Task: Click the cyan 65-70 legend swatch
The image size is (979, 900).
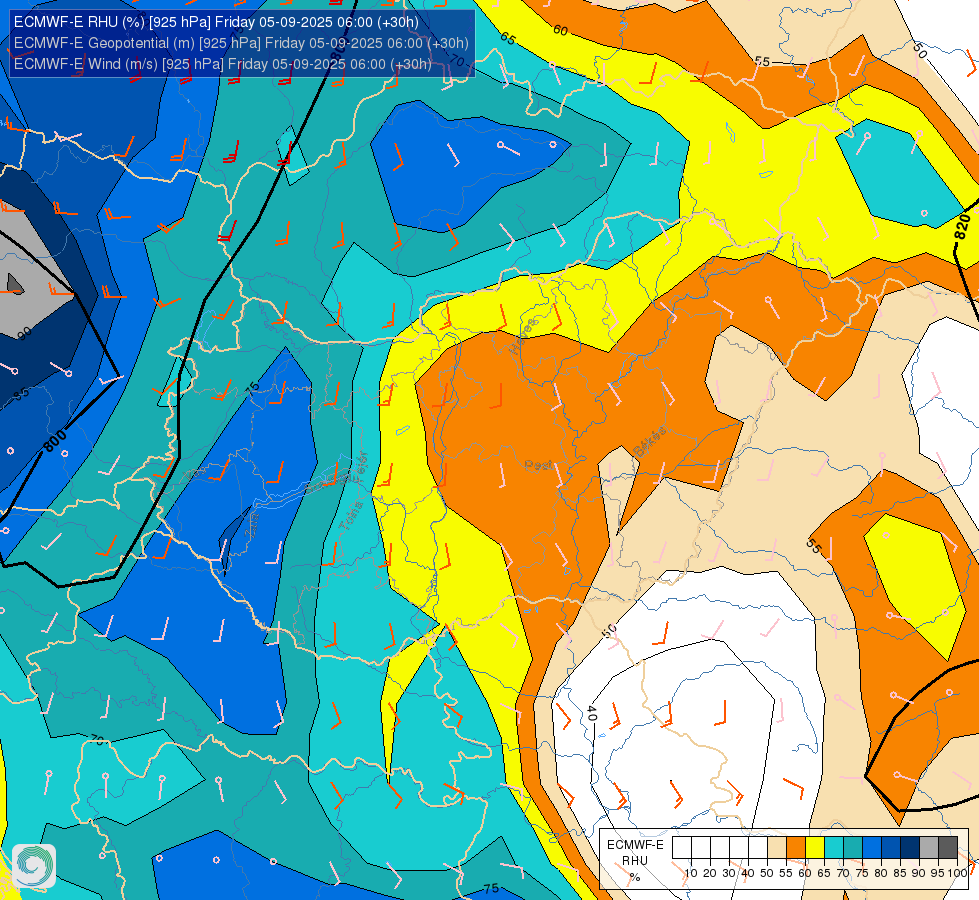Action: click(834, 848)
